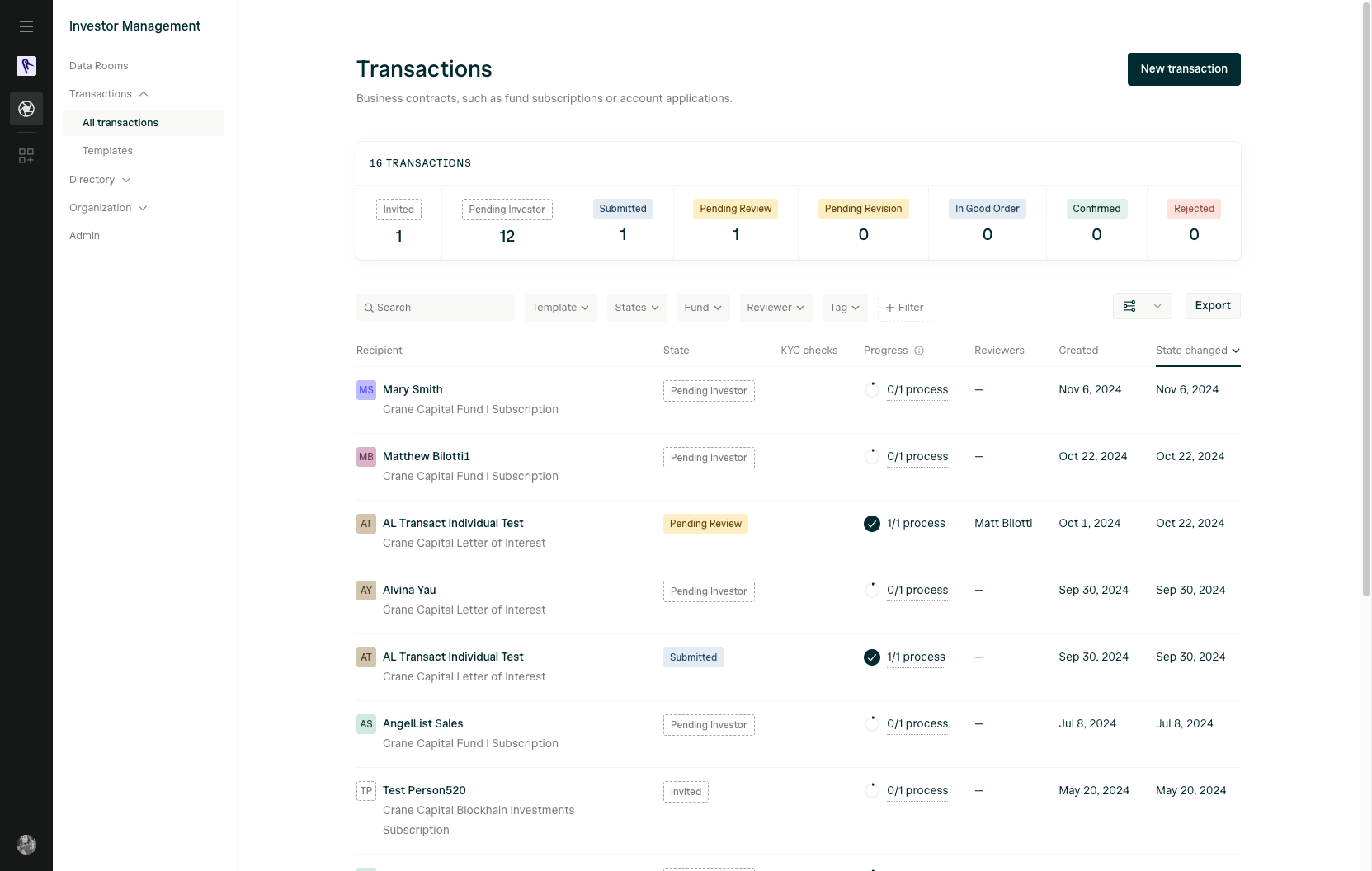Open the add apps grid icon
Image resolution: width=1372 pixels, height=871 pixels.
26,156
